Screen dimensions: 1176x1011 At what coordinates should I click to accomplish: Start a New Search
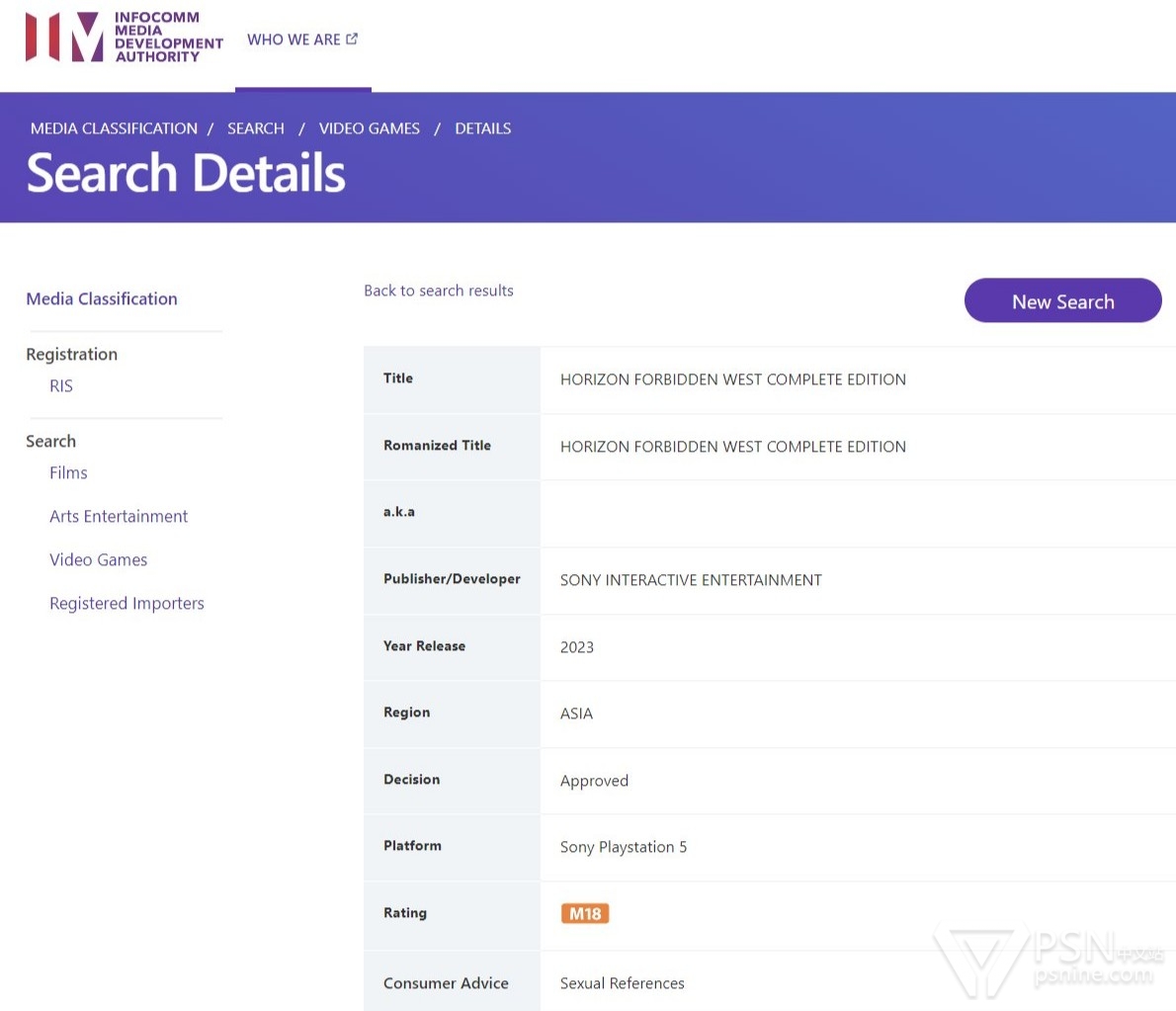(1062, 300)
